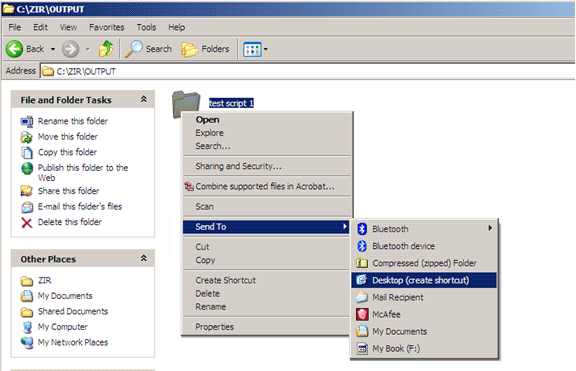Choose Create Shortcut in the context menu

[x=266, y=280]
